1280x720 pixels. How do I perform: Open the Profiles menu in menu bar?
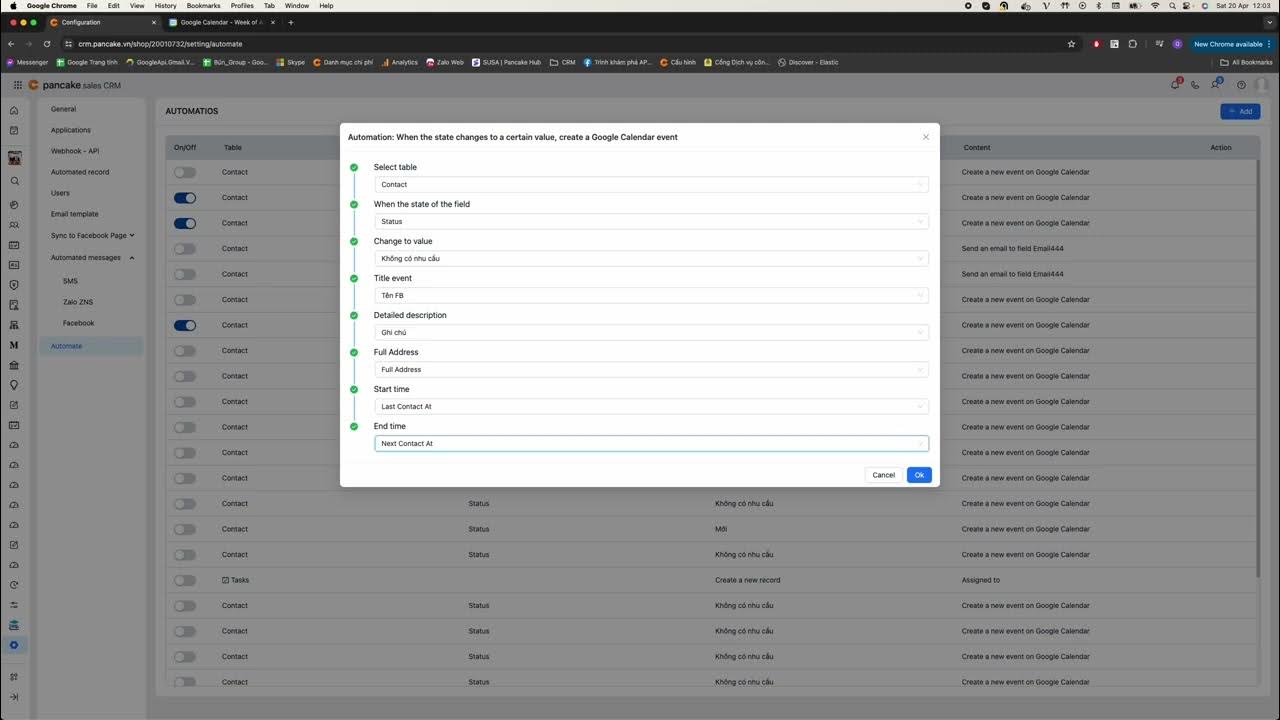pyautogui.click(x=242, y=6)
